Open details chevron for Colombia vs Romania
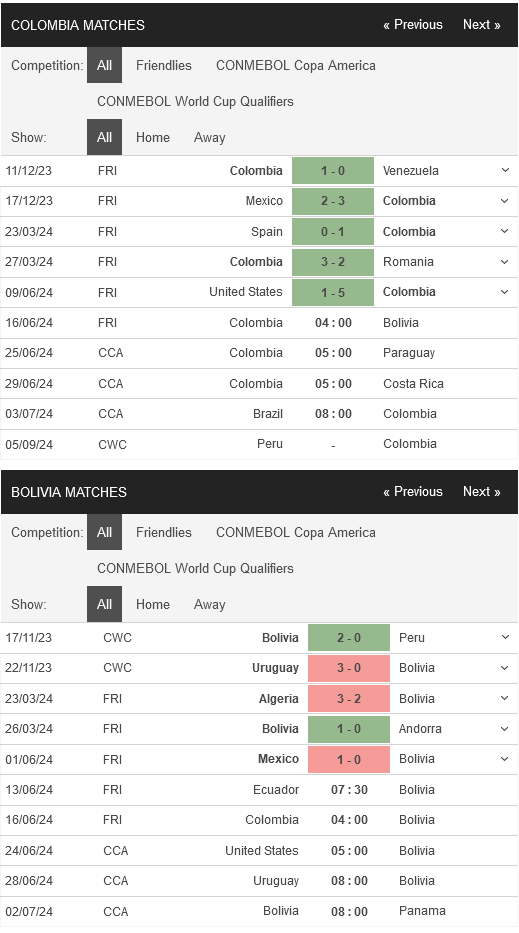The width and height of the screenshot is (519, 933). [x=505, y=261]
